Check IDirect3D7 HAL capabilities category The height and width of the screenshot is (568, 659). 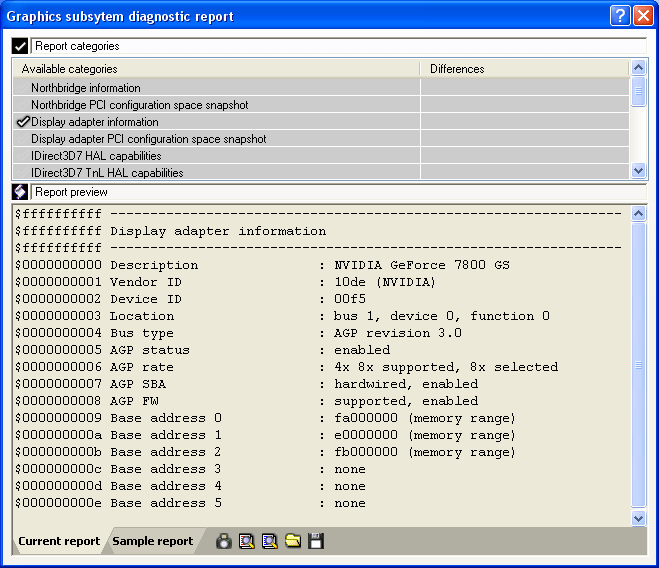click(x=23, y=156)
